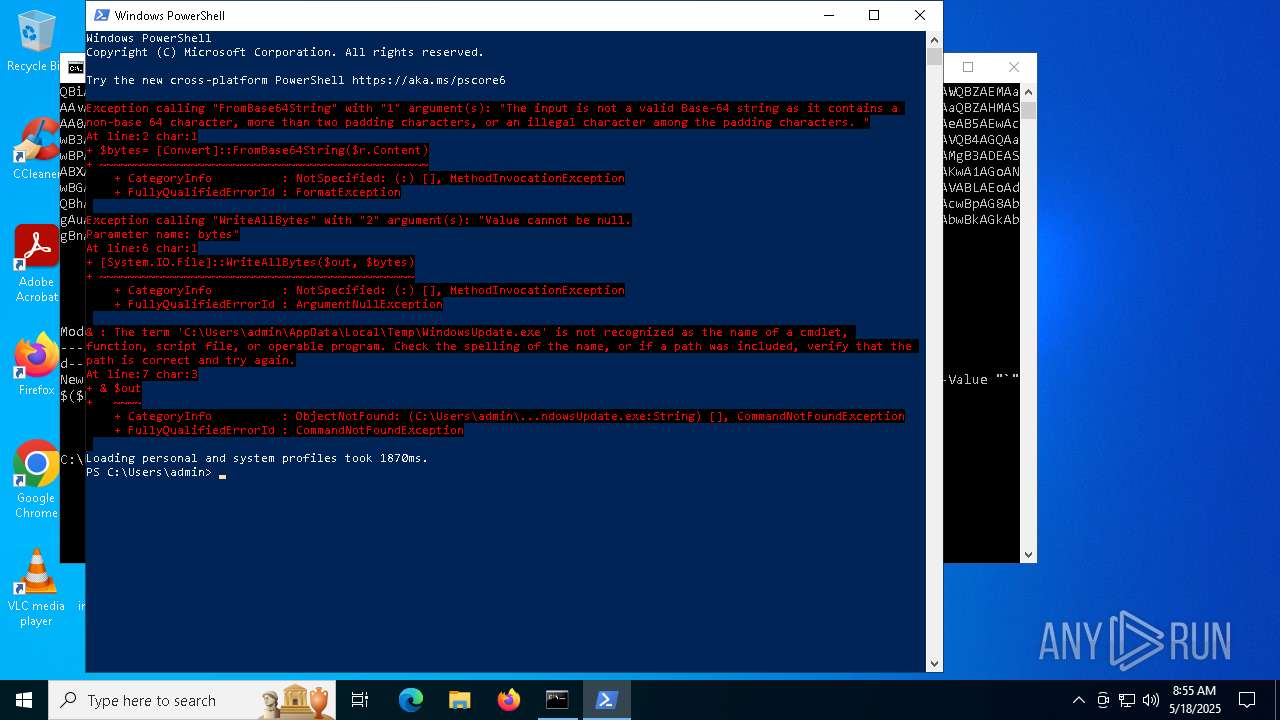Close the background Command Prompt window
The height and width of the screenshot is (720, 1280).
click(x=1014, y=67)
